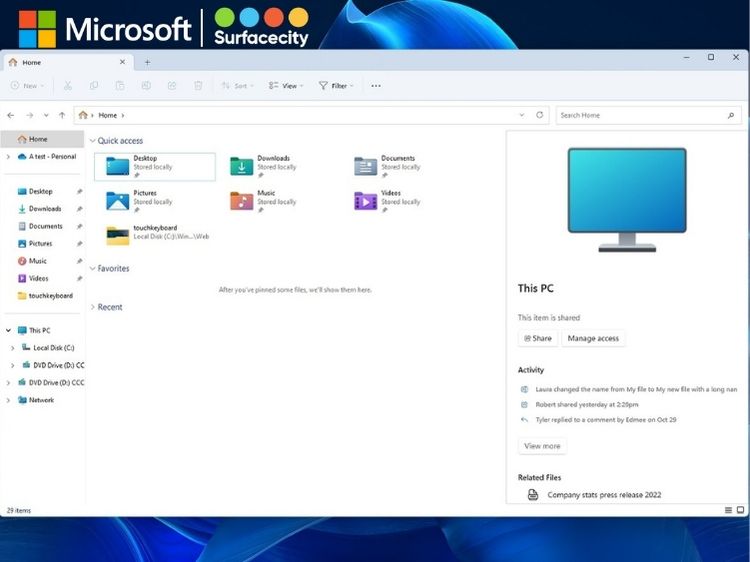This screenshot has width=750, height=562.
Task: Click the View more activity button
Action: pyautogui.click(x=542, y=446)
